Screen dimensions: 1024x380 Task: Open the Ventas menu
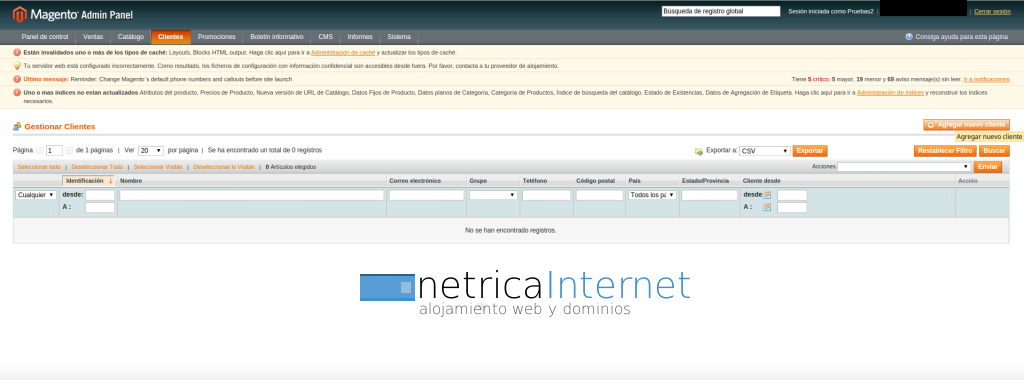click(93, 37)
